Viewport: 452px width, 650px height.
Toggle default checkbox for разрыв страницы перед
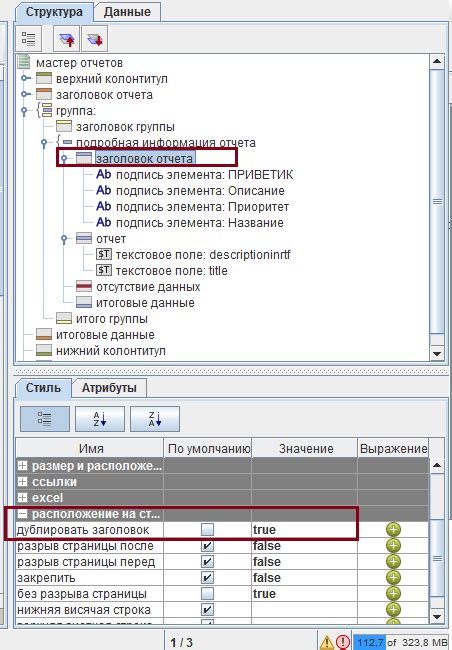click(207, 562)
